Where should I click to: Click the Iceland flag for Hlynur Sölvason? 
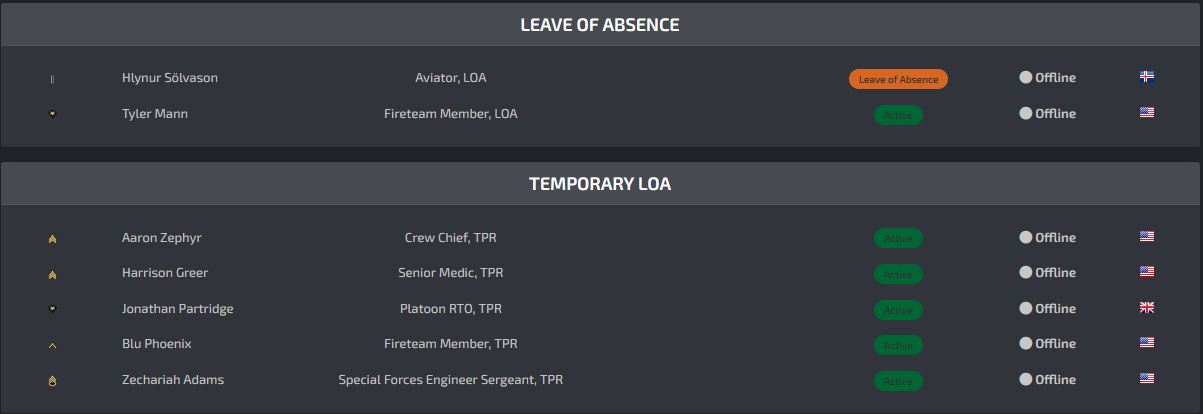(x=1147, y=76)
